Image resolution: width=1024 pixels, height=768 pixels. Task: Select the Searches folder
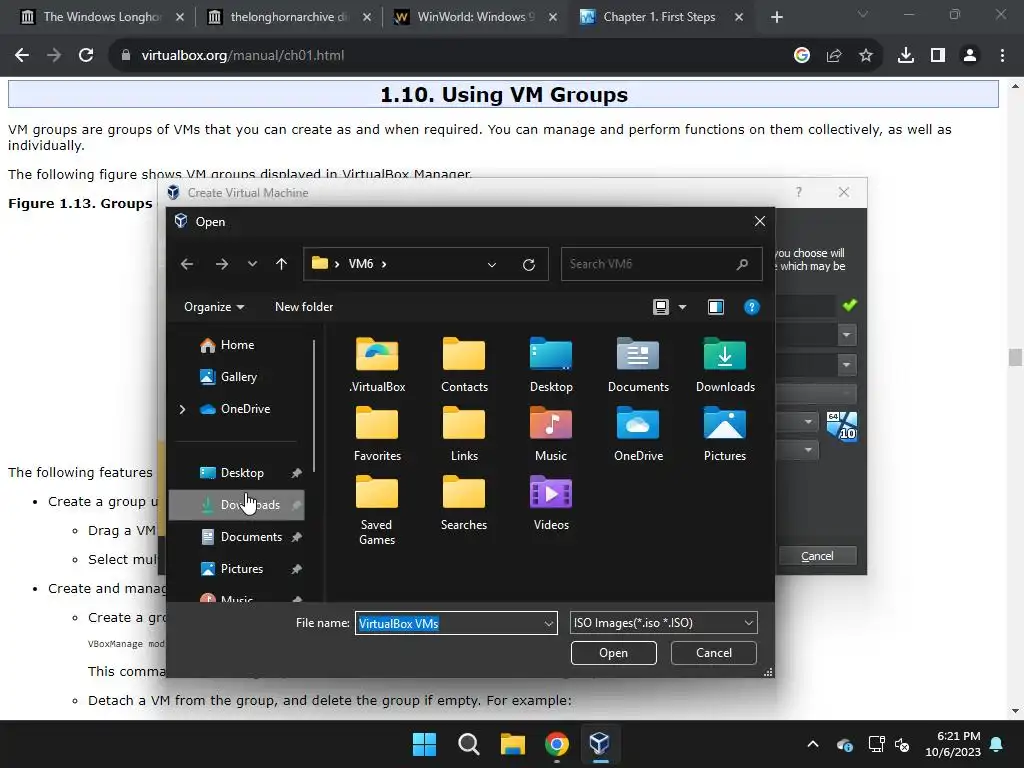pos(464,504)
